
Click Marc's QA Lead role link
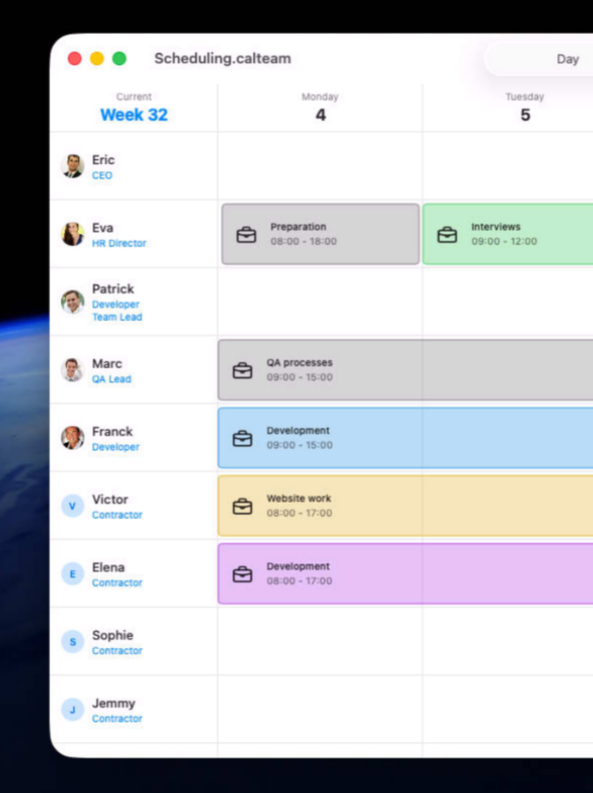[x=111, y=379]
